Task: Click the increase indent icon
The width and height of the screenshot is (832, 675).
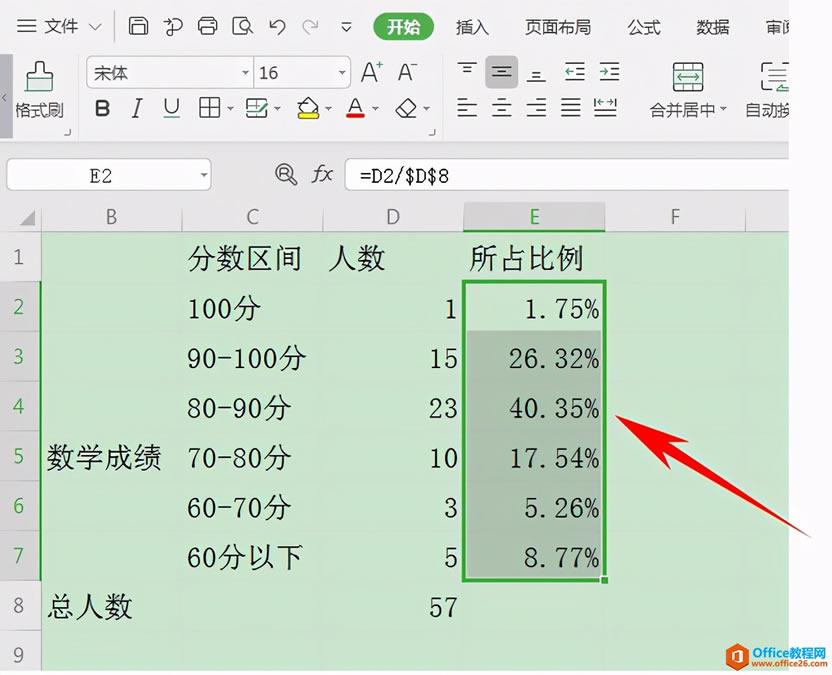Action: [609, 71]
